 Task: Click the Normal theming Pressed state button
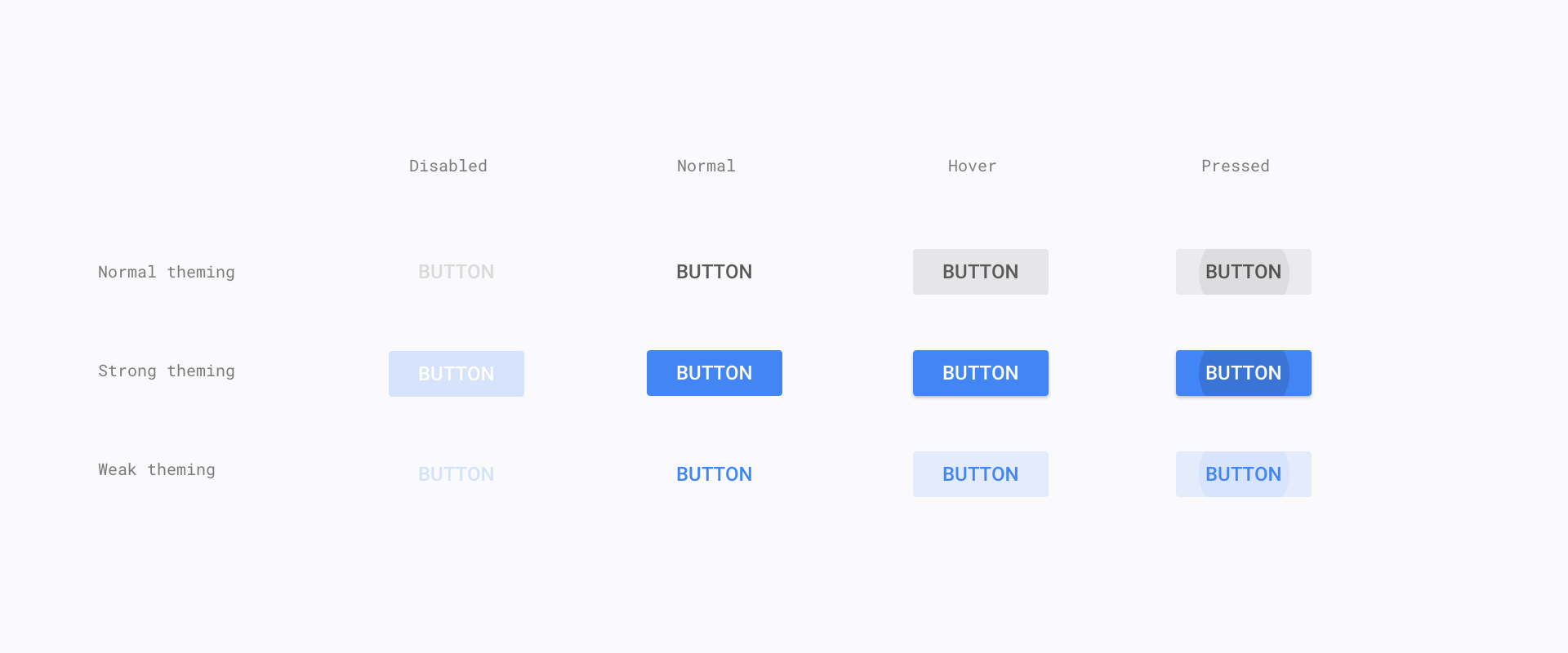(1243, 272)
